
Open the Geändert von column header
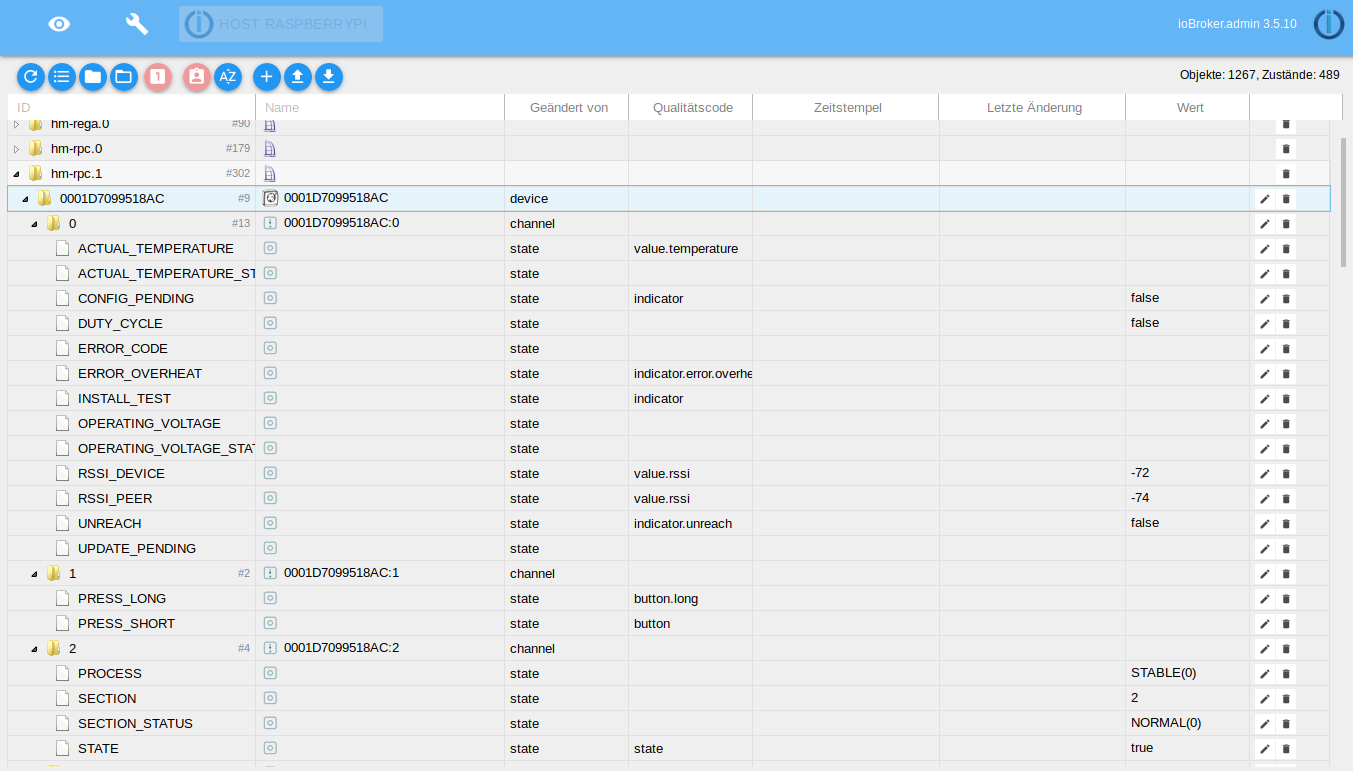pos(568,107)
